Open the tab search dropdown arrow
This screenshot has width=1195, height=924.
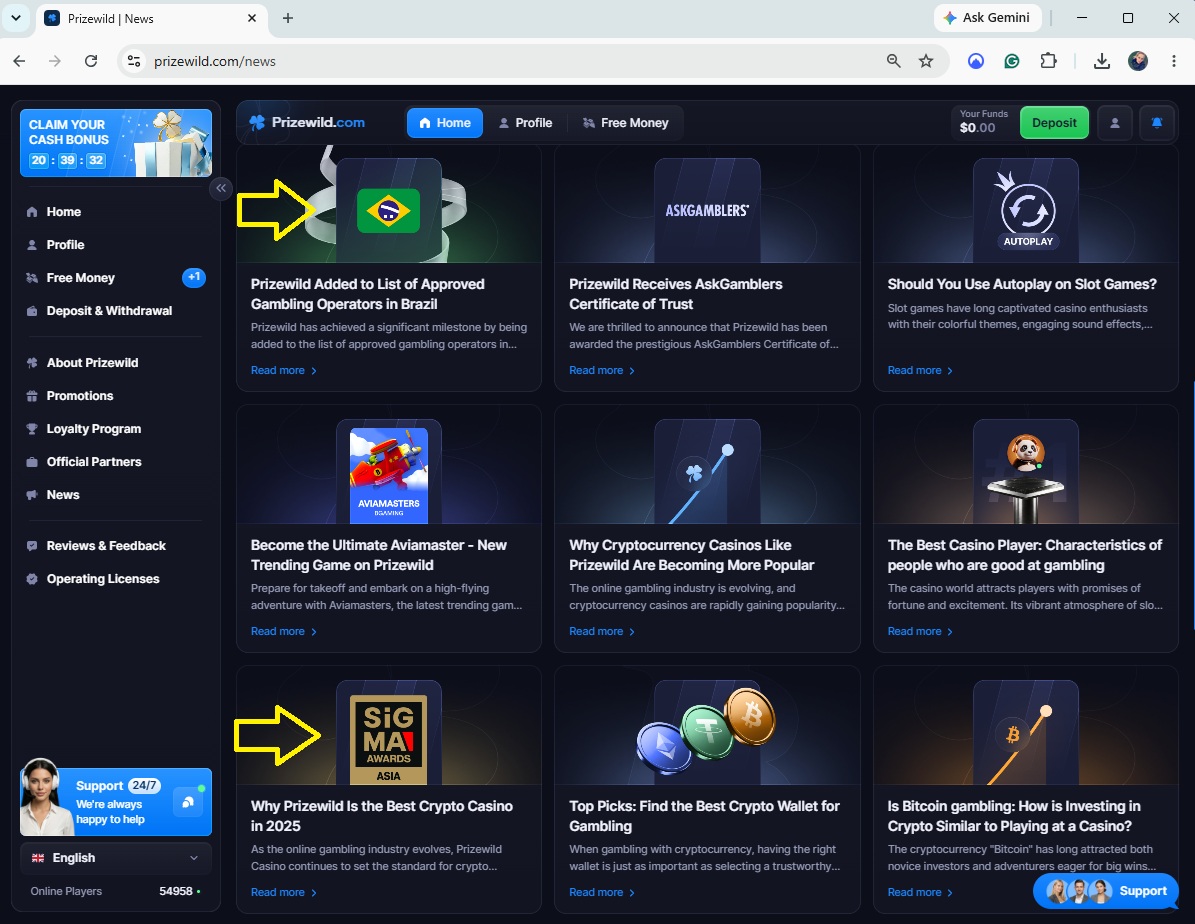(x=15, y=18)
